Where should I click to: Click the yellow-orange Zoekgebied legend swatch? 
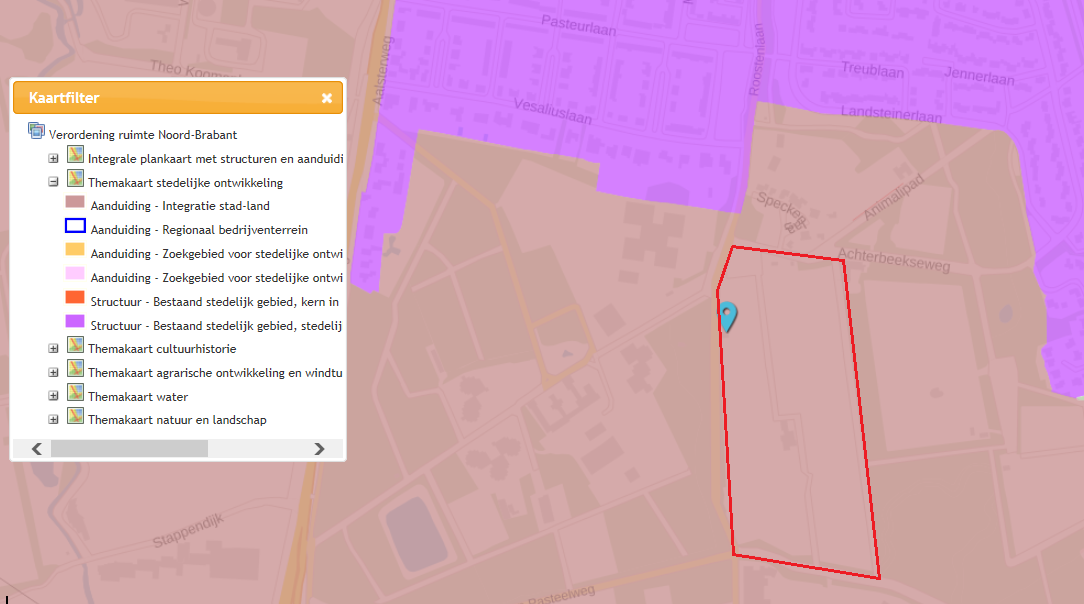point(75,249)
